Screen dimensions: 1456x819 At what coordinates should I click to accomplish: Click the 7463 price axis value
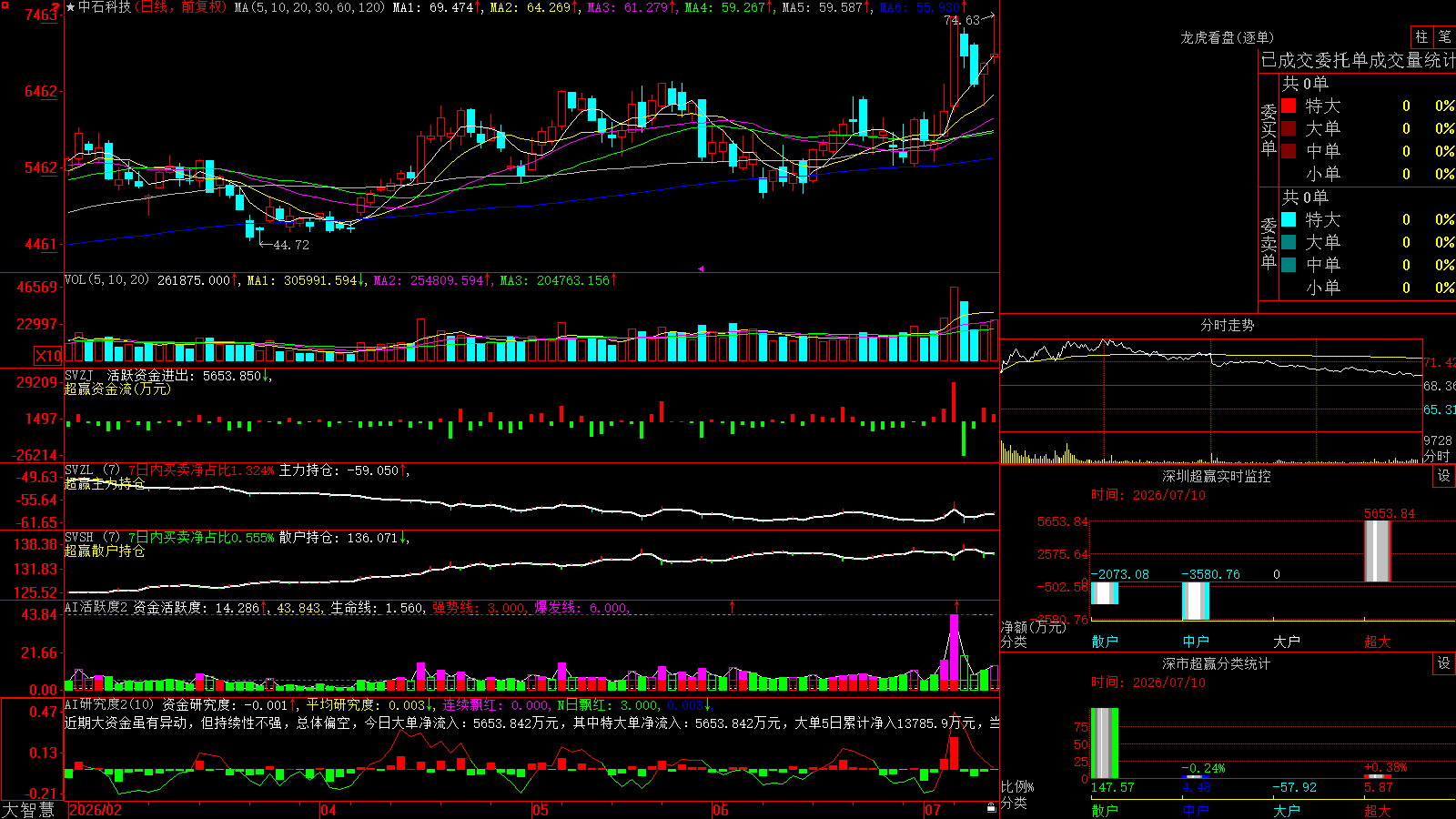41,15
